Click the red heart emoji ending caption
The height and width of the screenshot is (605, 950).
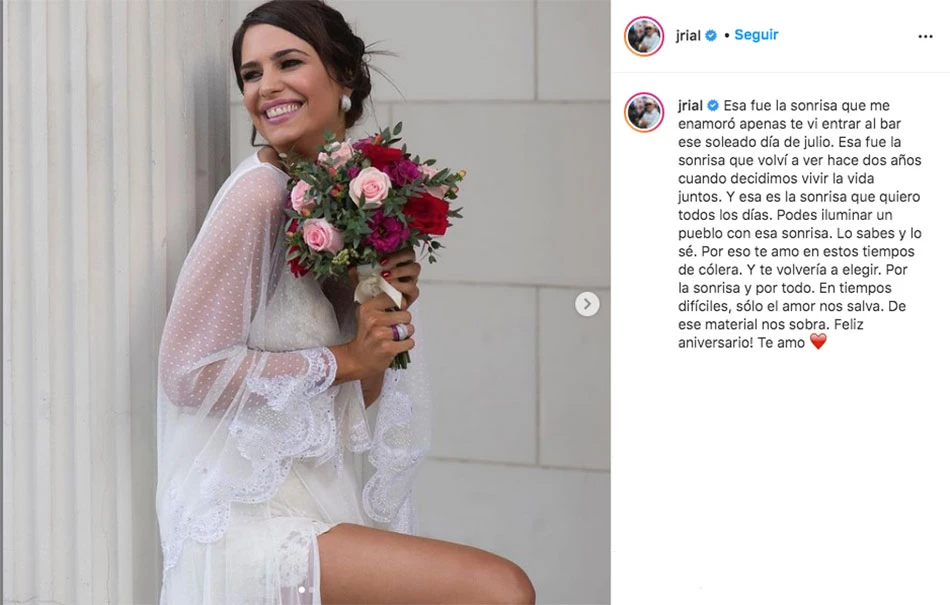tap(818, 342)
